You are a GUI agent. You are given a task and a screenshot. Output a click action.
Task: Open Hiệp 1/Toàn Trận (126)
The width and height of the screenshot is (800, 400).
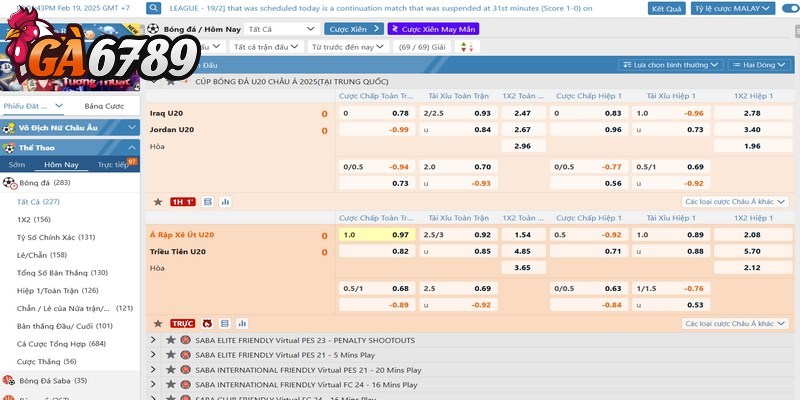pyautogui.click(x=58, y=291)
